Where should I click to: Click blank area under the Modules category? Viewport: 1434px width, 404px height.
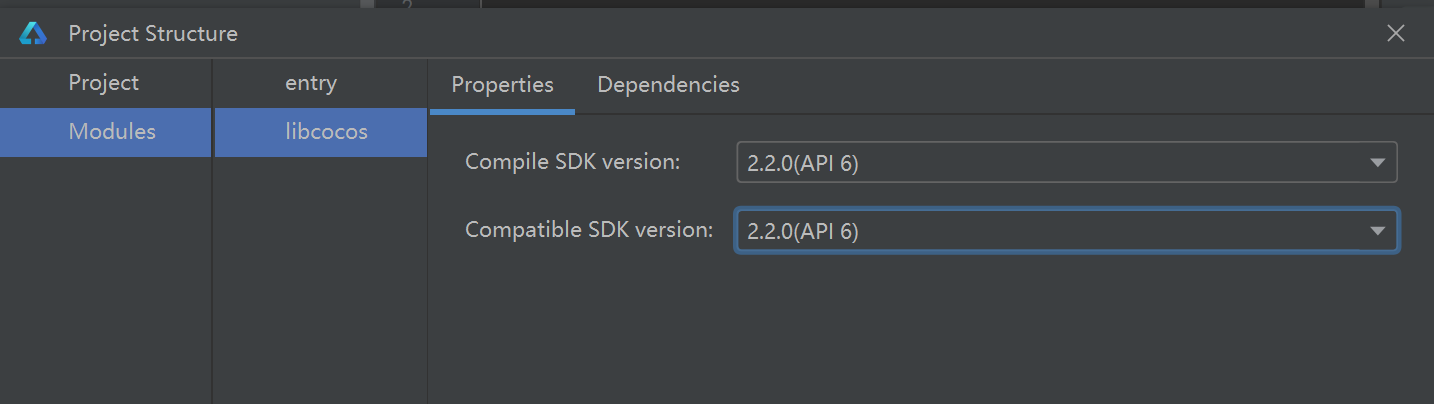tap(105, 280)
